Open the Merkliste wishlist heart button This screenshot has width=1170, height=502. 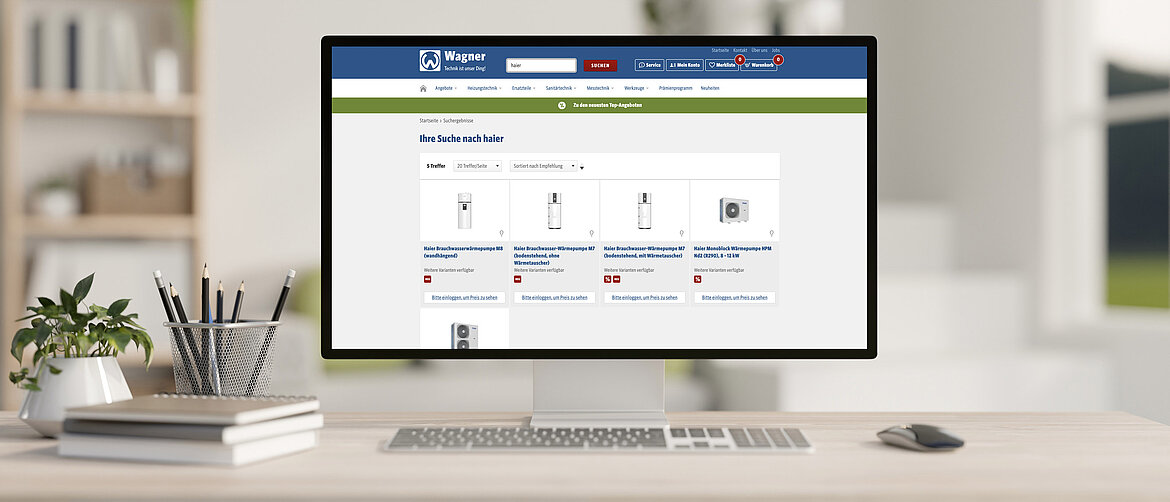tap(721, 65)
